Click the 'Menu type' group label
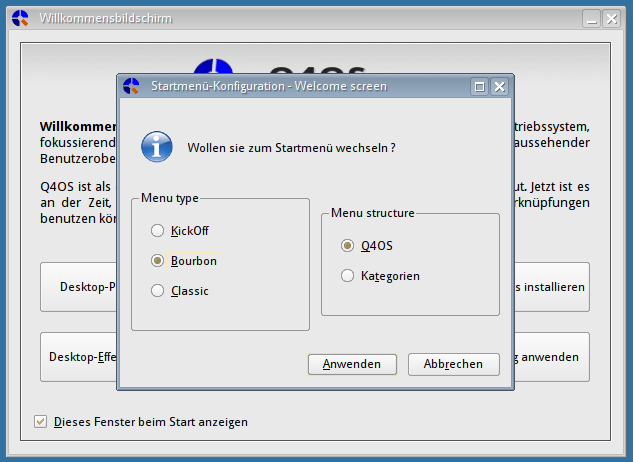633x462 pixels. (x=170, y=198)
